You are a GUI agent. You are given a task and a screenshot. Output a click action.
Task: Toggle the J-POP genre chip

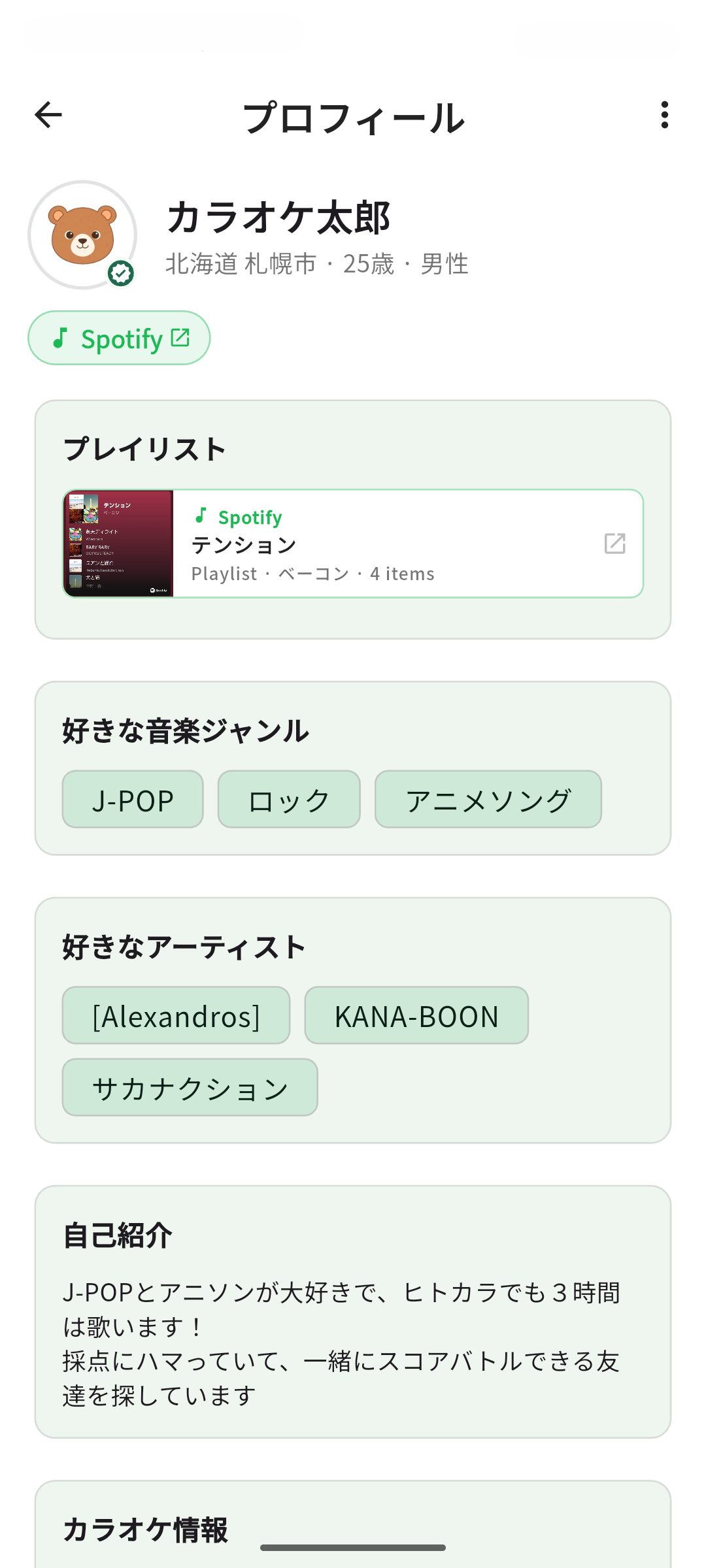(132, 799)
